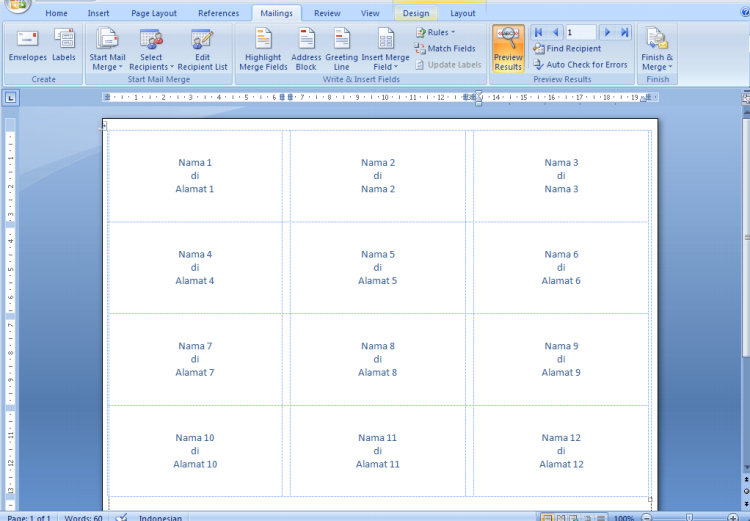Viewport: 750px width, 521px height.
Task: Insert a Greeting Line
Action: (342, 49)
